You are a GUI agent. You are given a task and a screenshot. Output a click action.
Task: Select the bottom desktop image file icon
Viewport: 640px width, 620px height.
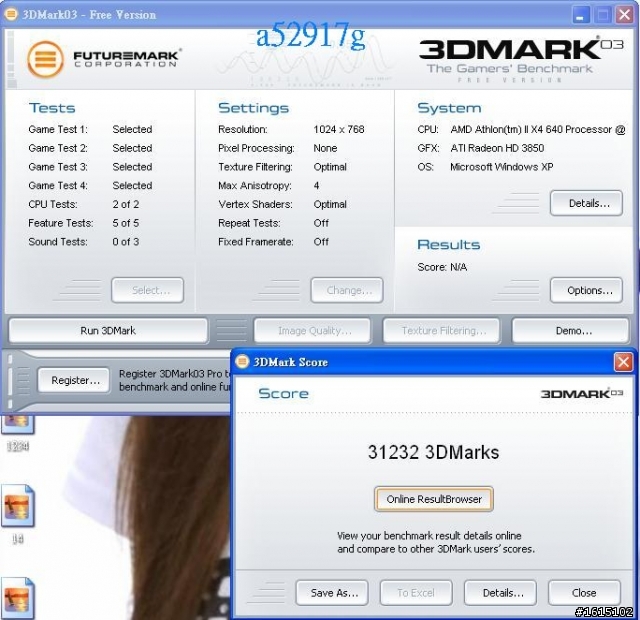[x=18, y=598]
